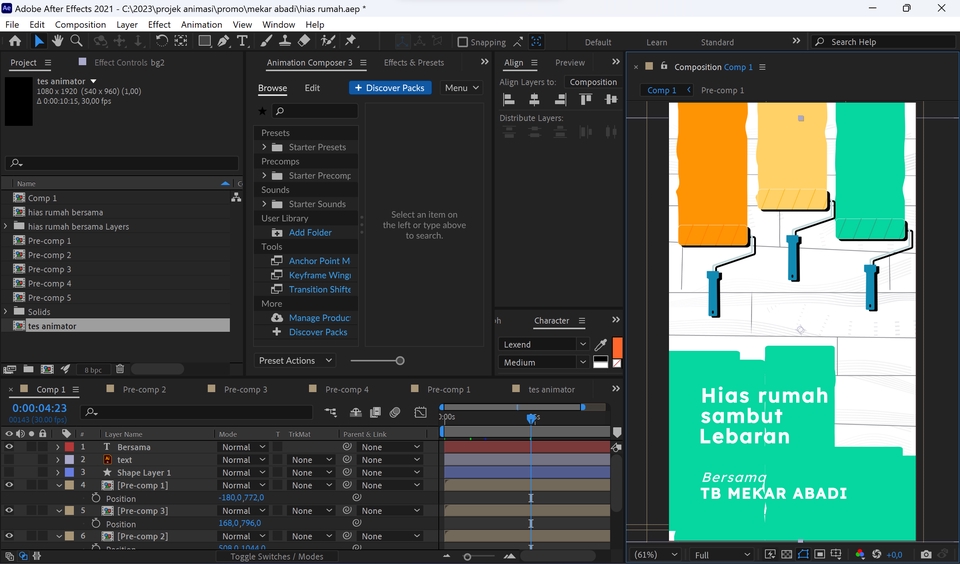
Task: Select the Selection arrow tool
Action: tap(39, 41)
